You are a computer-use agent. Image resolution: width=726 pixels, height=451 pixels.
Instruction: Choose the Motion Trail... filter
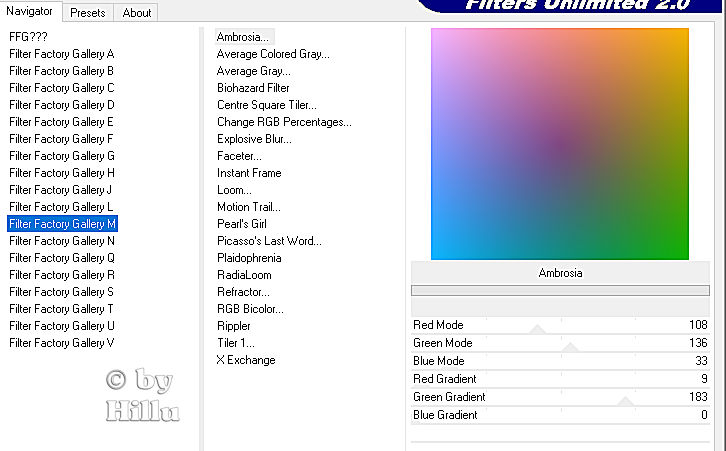pos(249,207)
